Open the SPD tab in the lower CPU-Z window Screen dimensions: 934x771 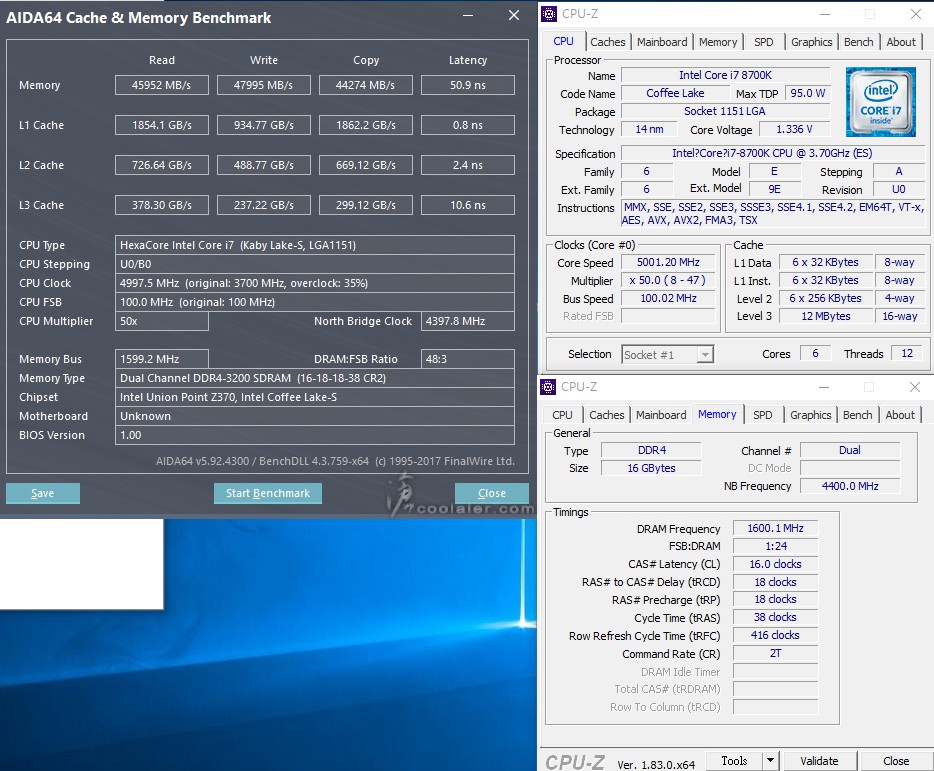tap(762, 415)
